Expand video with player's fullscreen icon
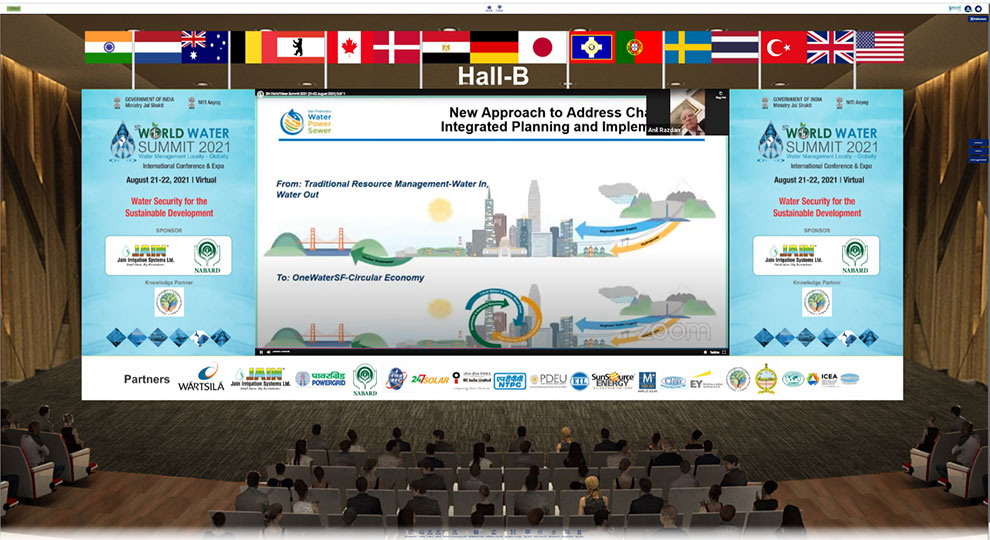 pyautogui.click(x=724, y=352)
